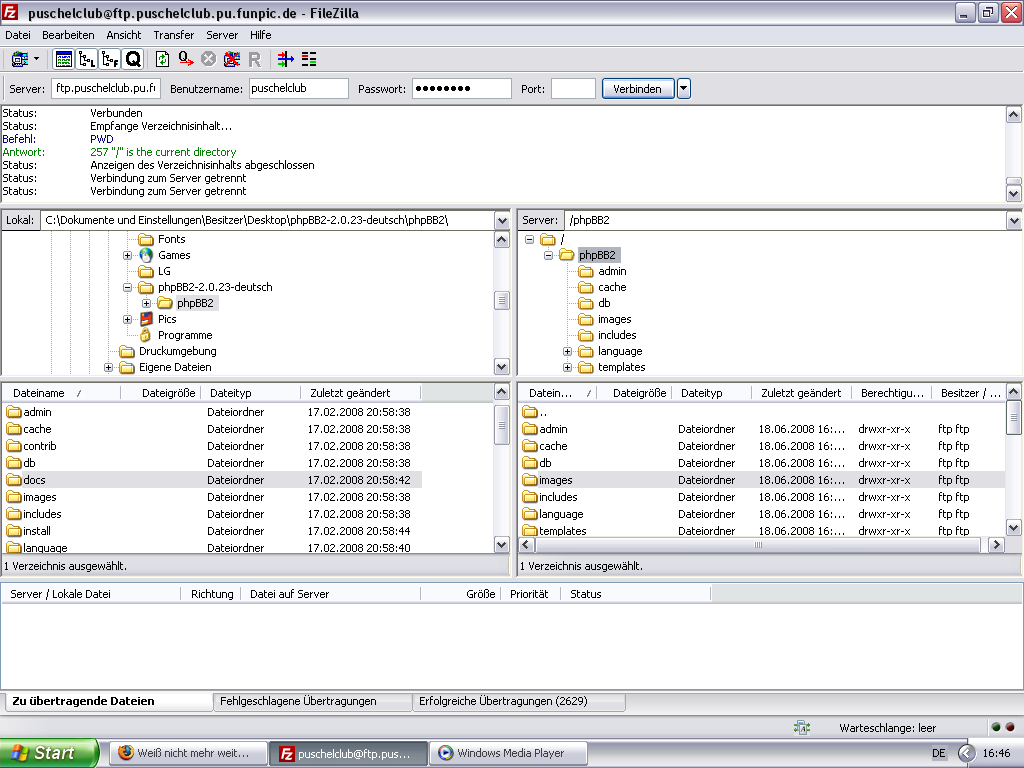The width and height of the screenshot is (1024, 768).
Task: Collapse the server root '/' node
Action: click(530, 240)
